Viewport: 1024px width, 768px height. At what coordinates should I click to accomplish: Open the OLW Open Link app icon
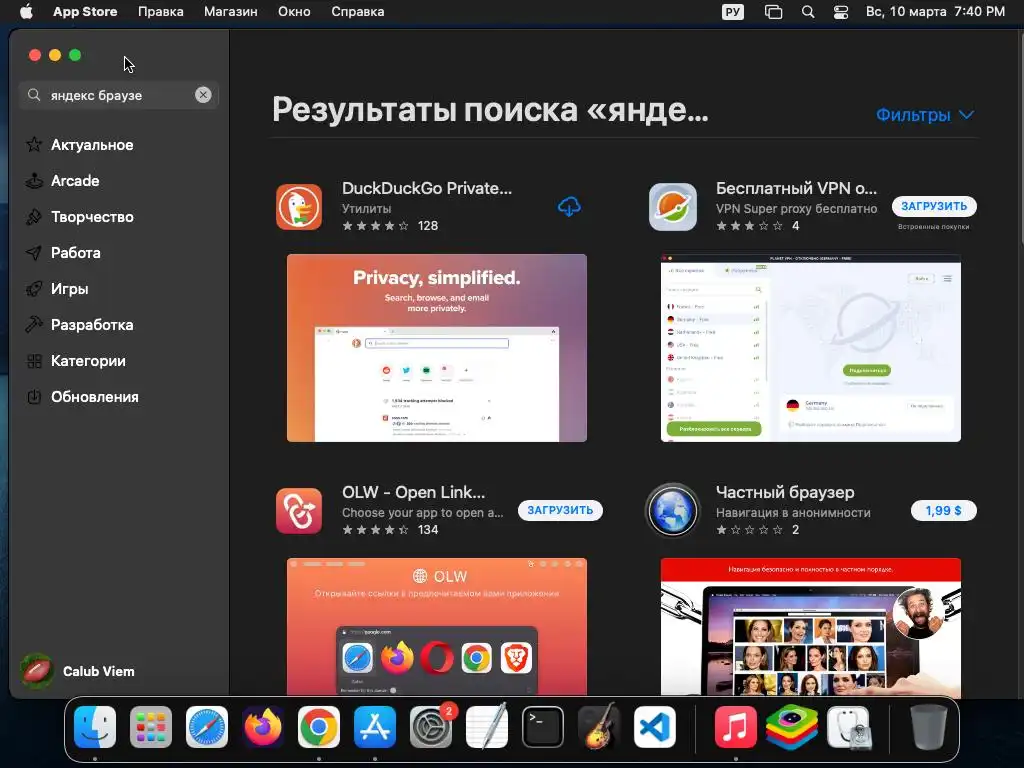pos(298,511)
